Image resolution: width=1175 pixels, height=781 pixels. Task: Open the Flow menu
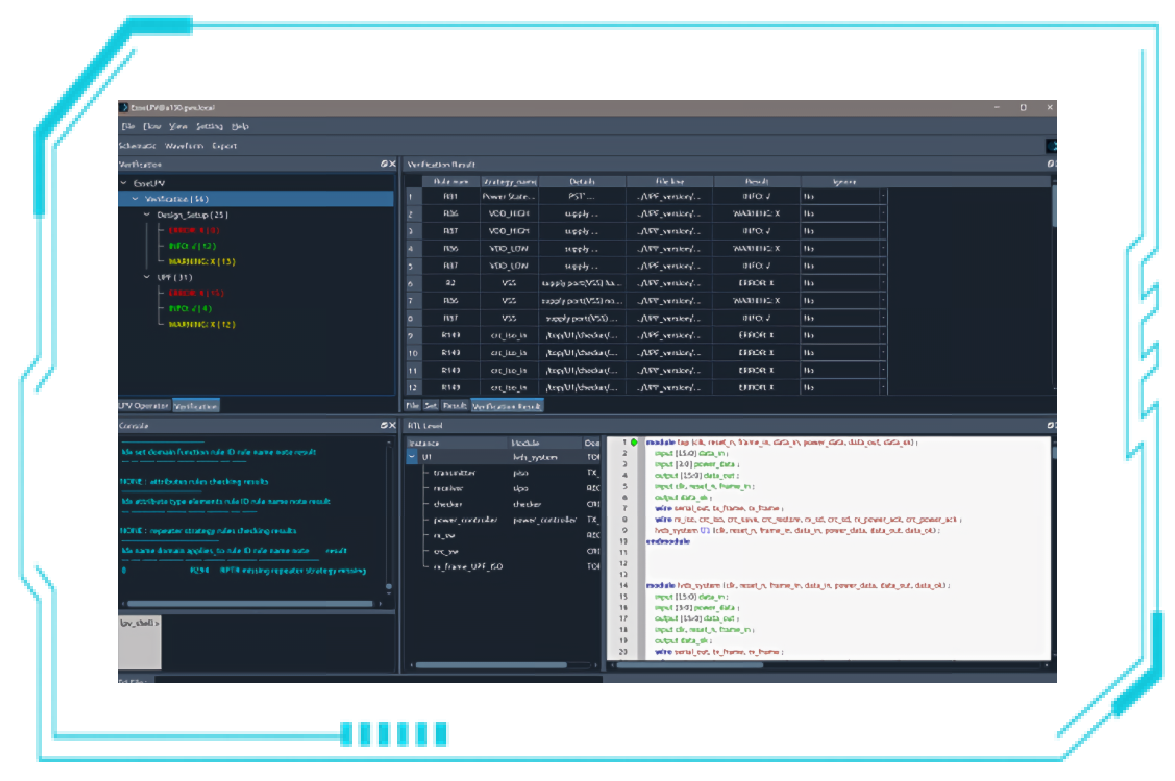tap(152, 127)
